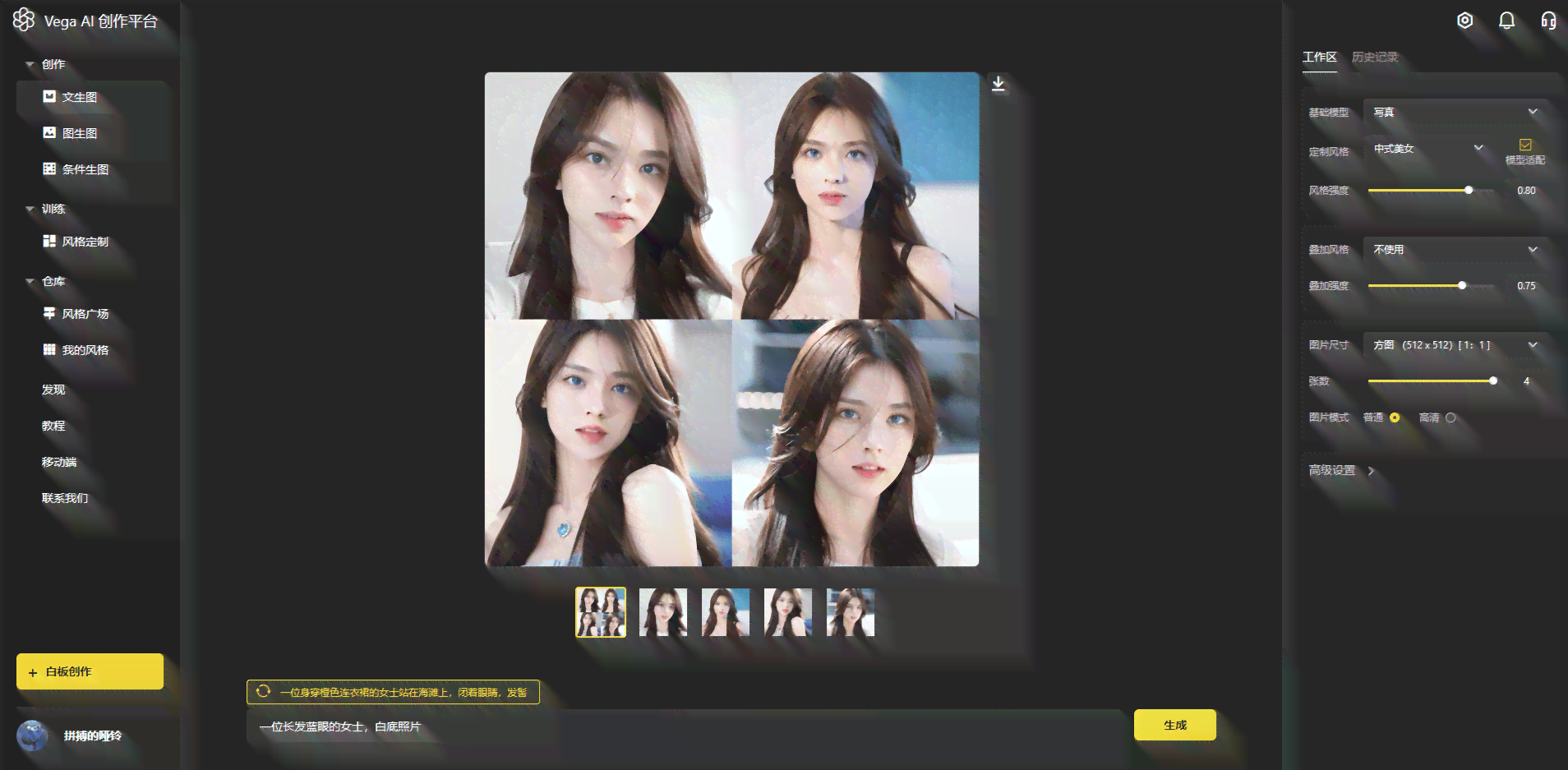Click the plus icon on 白板创作
The height and width of the screenshot is (770, 1568).
click(x=33, y=672)
